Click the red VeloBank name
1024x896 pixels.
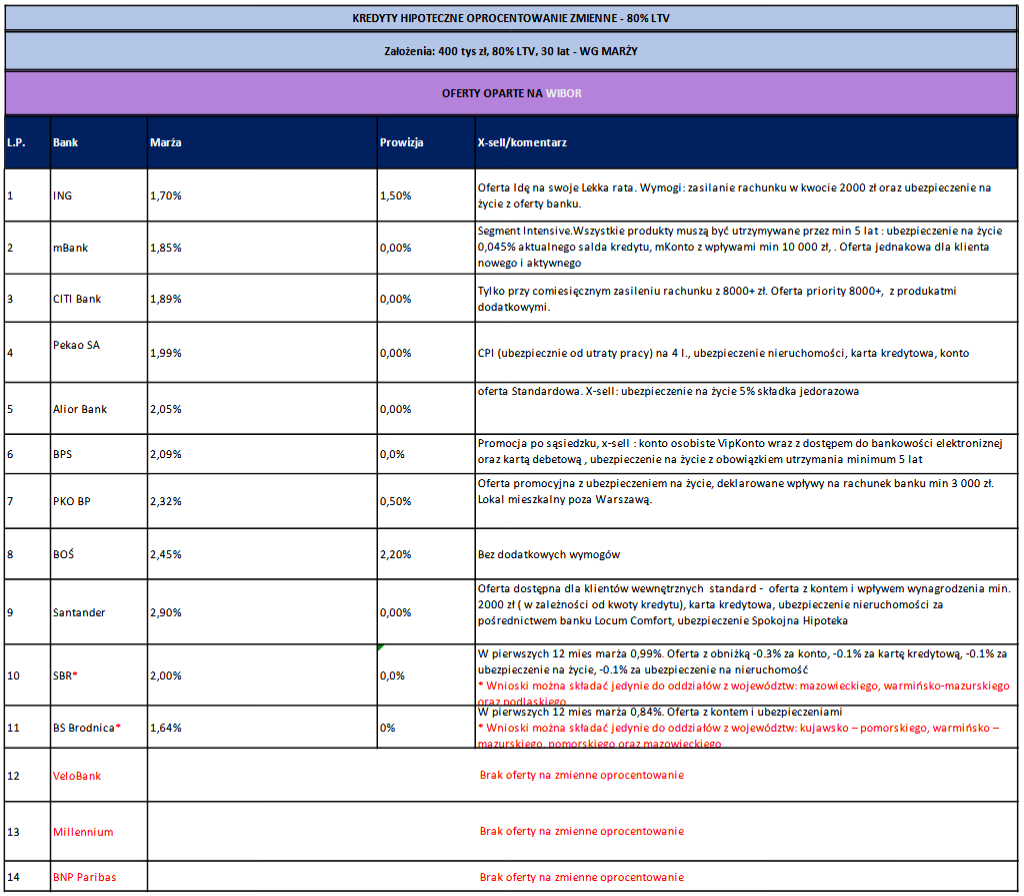point(77,775)
